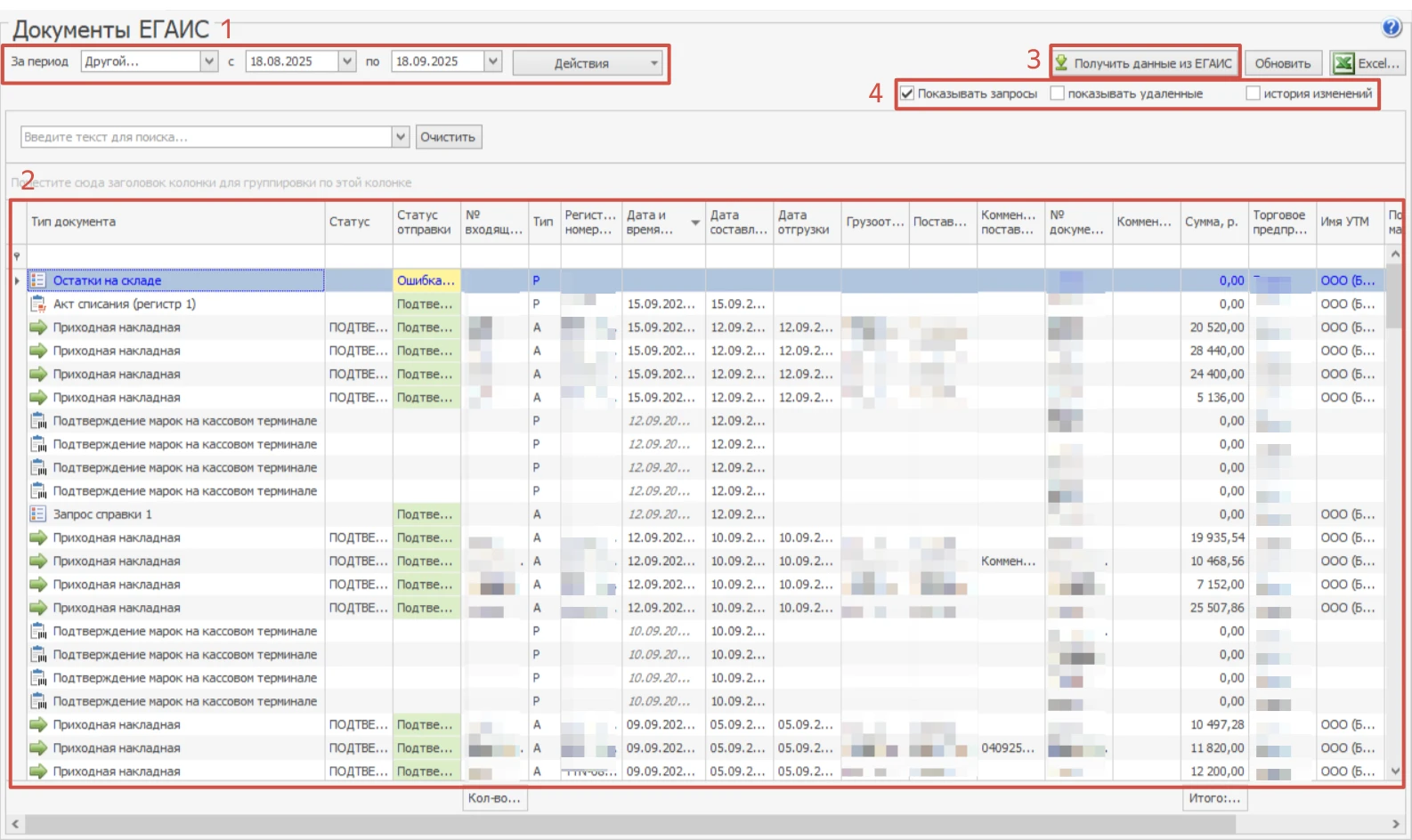Enable показывать удаленные checkbox
The height and width of the screenshot is (840, 1412).
(1057, 93)
